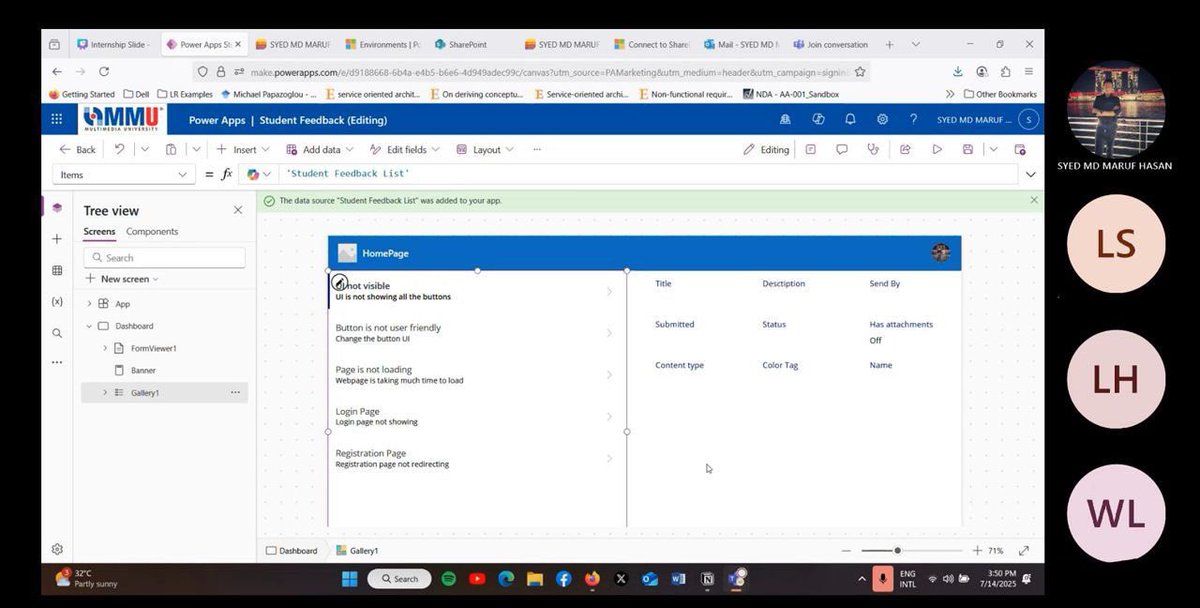Open Insert plus icon in left rail
Image resolution: width=1200 pixels, height=608 pixels.
click(x=57, y=239)
